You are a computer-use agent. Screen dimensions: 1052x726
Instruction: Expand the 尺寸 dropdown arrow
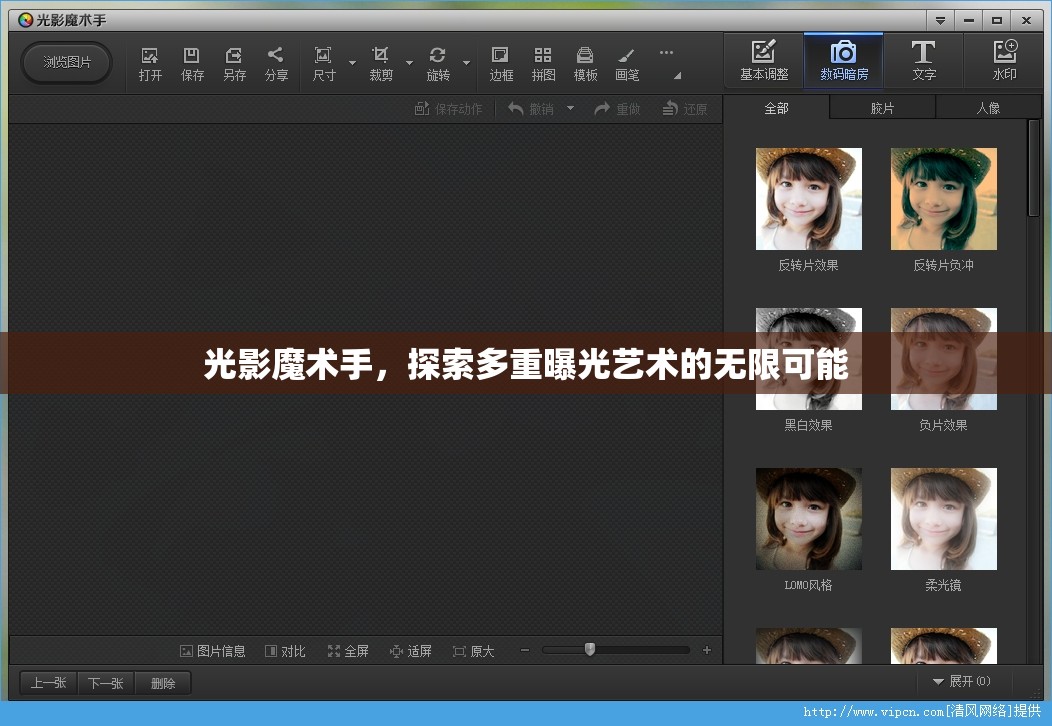pyautogui.click(x=352, y=63)
